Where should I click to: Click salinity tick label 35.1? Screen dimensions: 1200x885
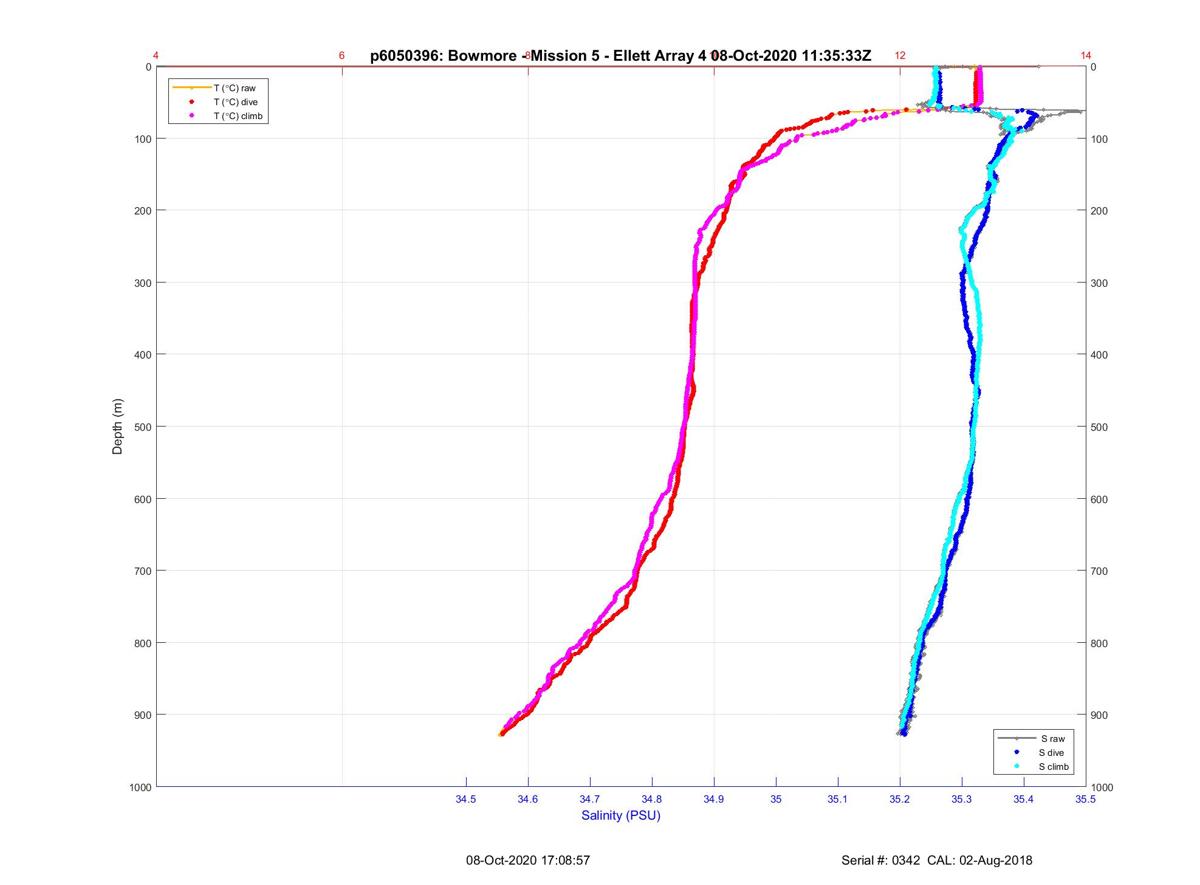point(838,800)
